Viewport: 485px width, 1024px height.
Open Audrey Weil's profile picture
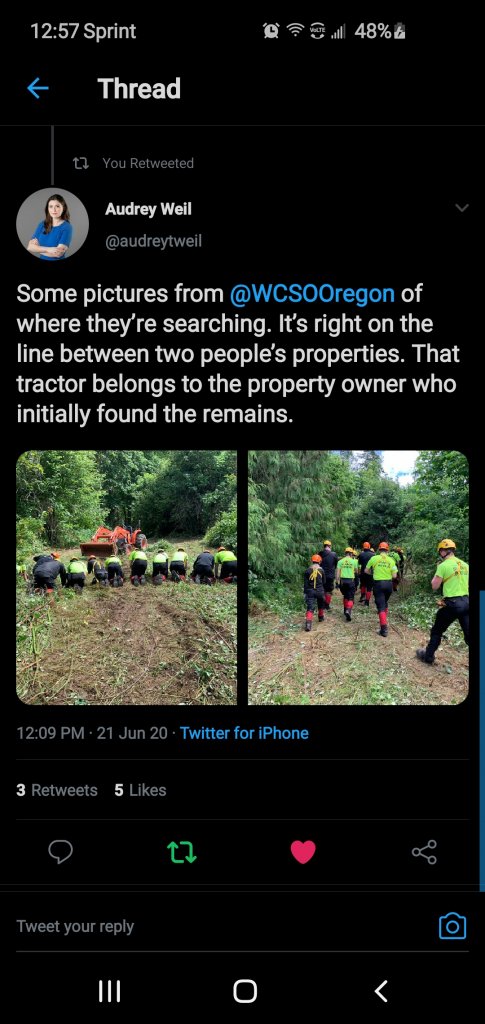pyautogui.click(x=52, y=224)
